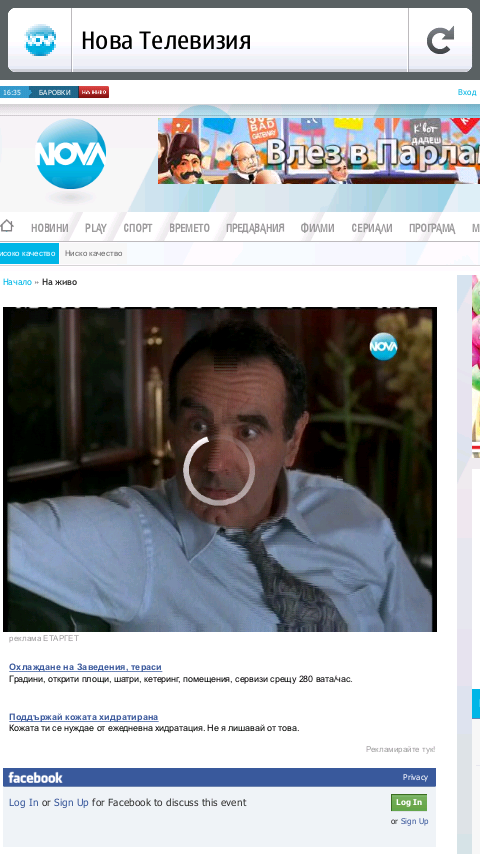This screenshot has width=480, height=854.
Task: Select the high quality stream tab
Action: [x=29, y=253]
